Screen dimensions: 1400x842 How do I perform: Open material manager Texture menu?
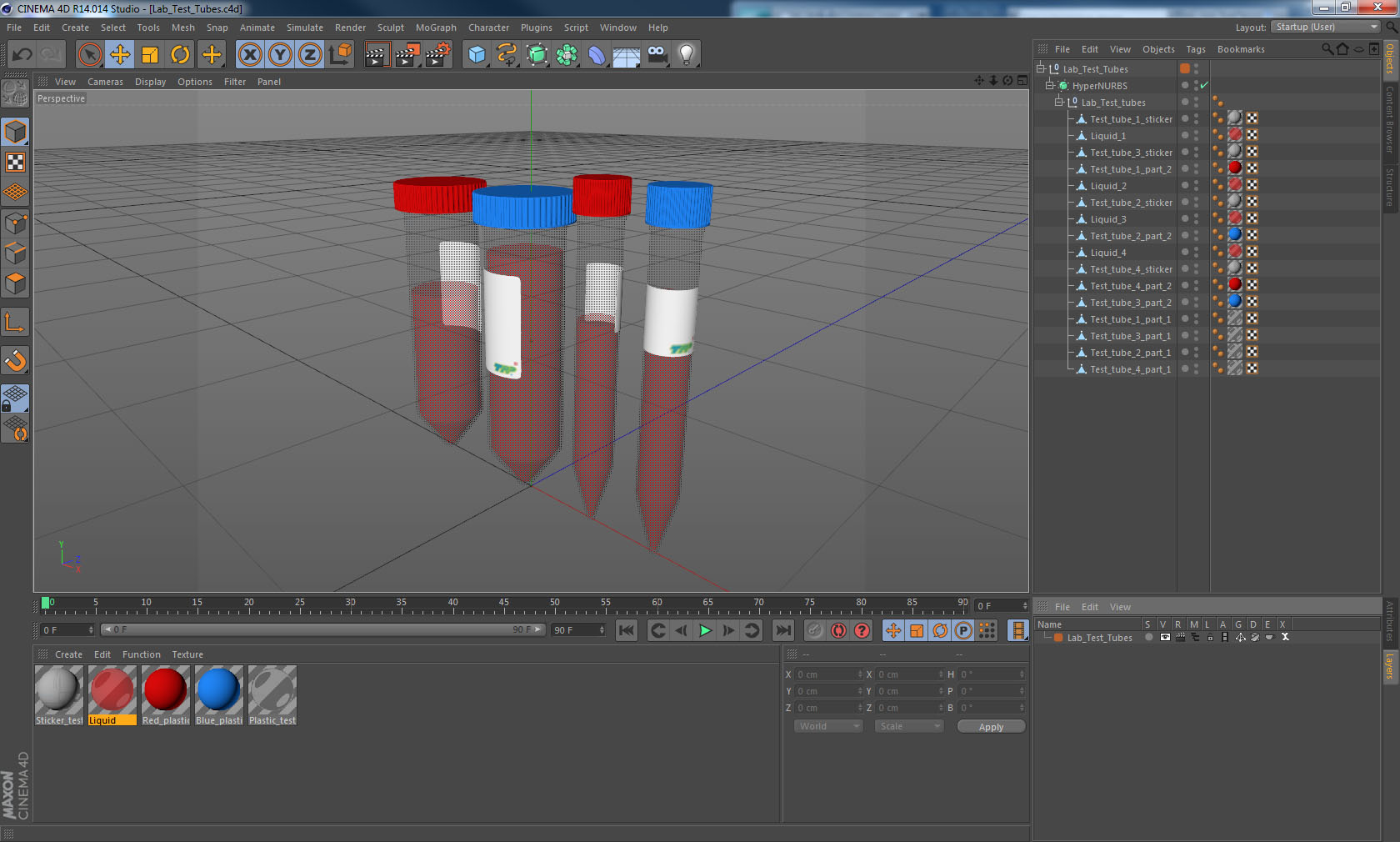coord(187,654)
